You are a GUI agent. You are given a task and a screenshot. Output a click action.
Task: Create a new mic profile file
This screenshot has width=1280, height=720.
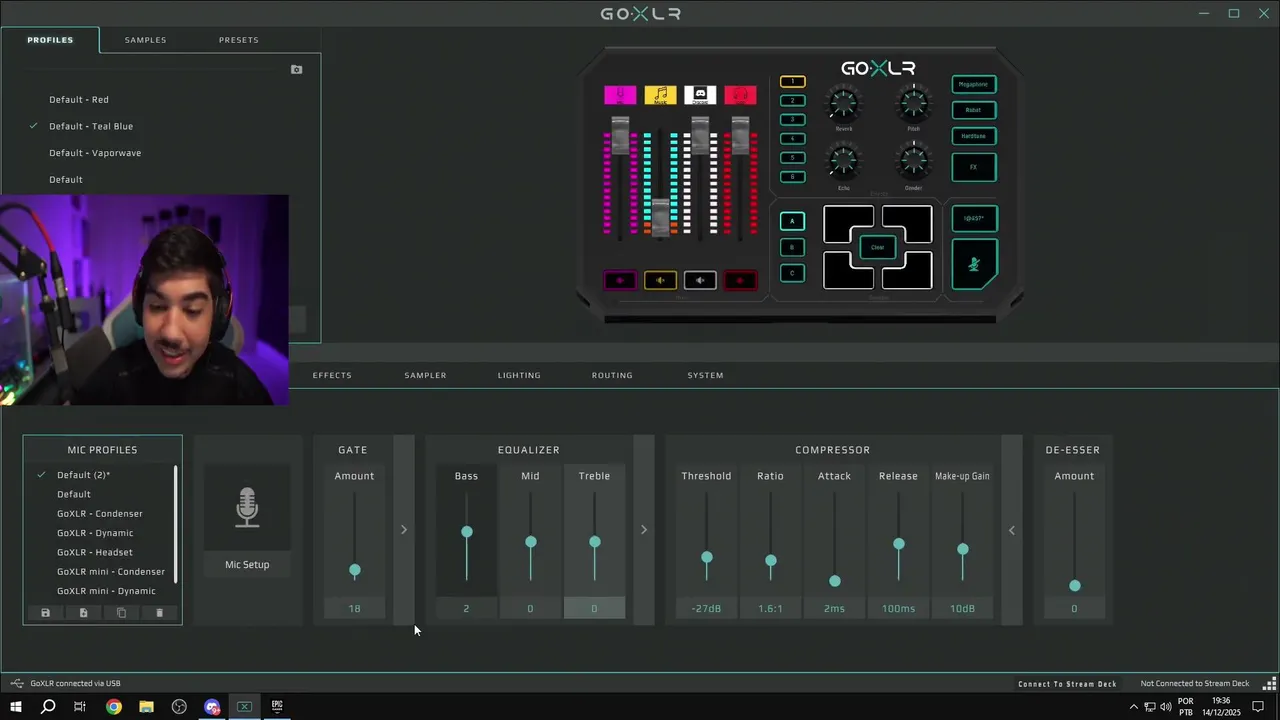pos(83,613)
